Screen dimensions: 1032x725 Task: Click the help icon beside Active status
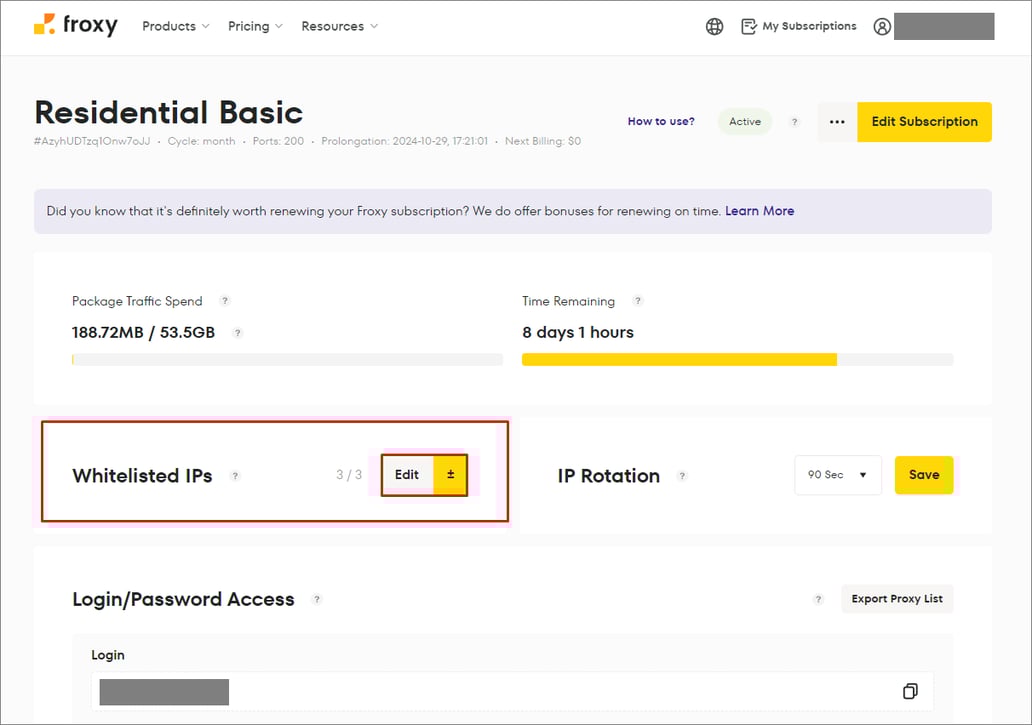coord(795,122)
